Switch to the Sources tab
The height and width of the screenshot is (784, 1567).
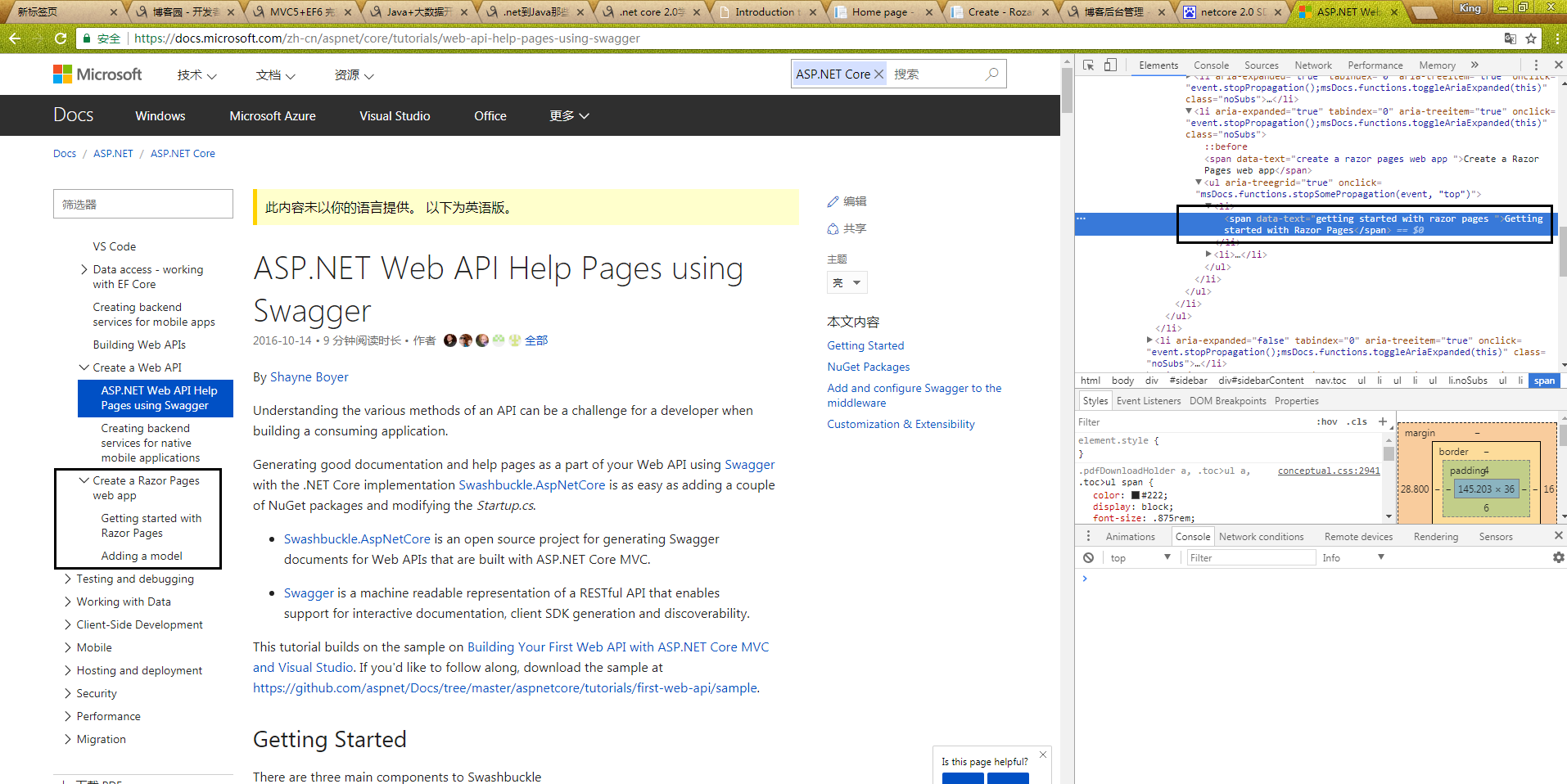(1261, 65)
